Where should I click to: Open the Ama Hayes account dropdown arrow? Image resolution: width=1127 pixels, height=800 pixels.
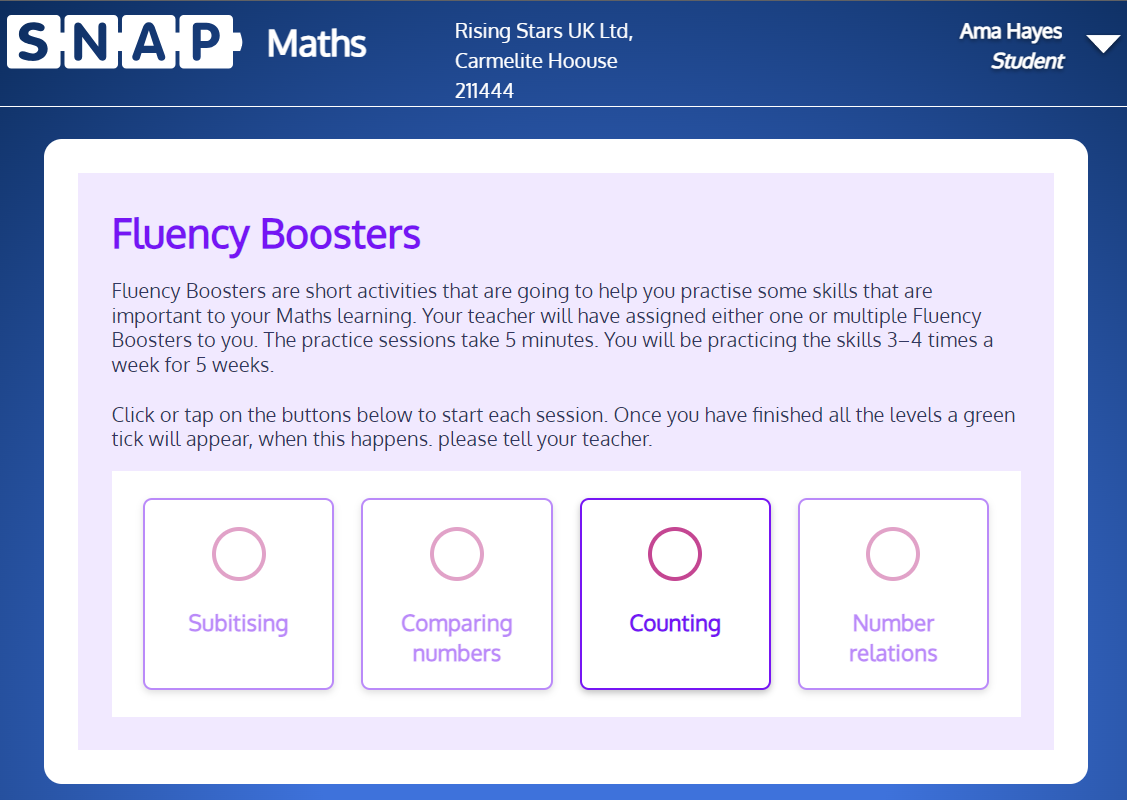(1103, 43)
